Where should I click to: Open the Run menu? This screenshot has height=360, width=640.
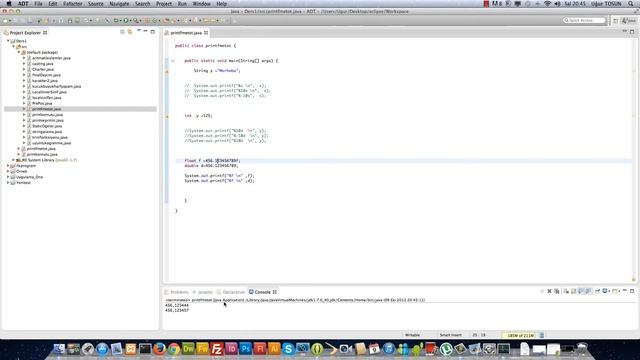182,4
